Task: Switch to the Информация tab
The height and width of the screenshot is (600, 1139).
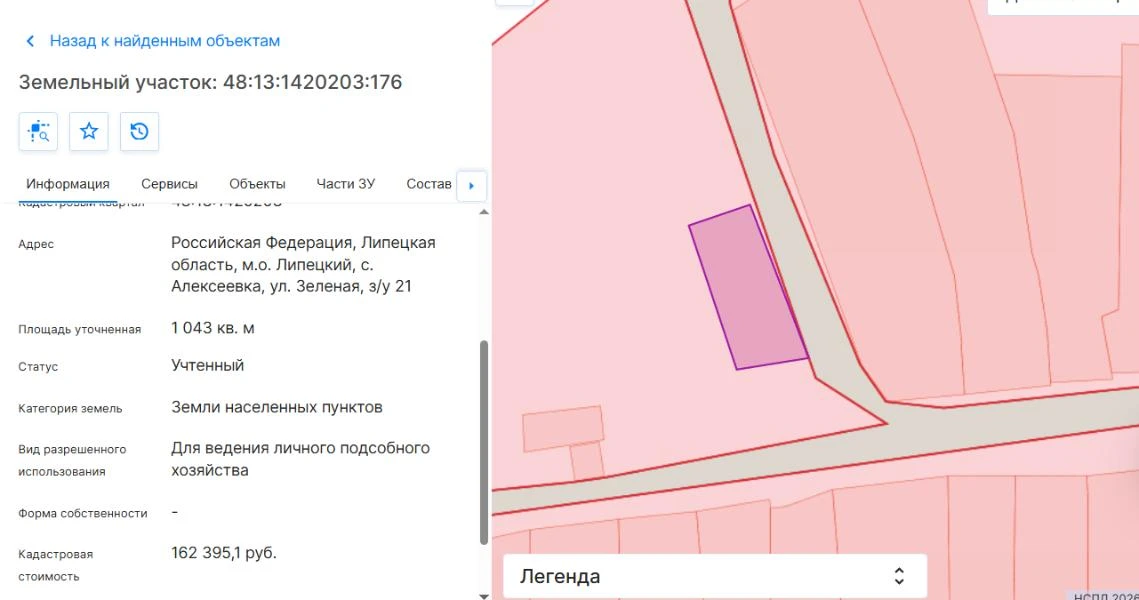Action: tap(68, 185)
